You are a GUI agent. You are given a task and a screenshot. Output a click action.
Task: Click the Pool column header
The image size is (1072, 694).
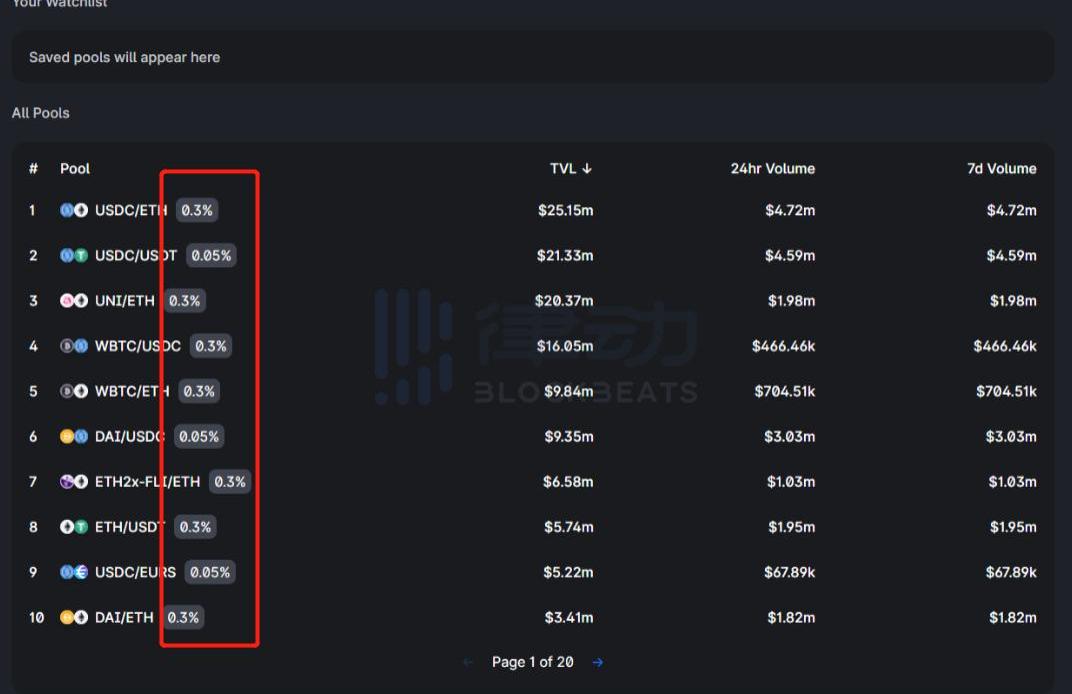75,169
